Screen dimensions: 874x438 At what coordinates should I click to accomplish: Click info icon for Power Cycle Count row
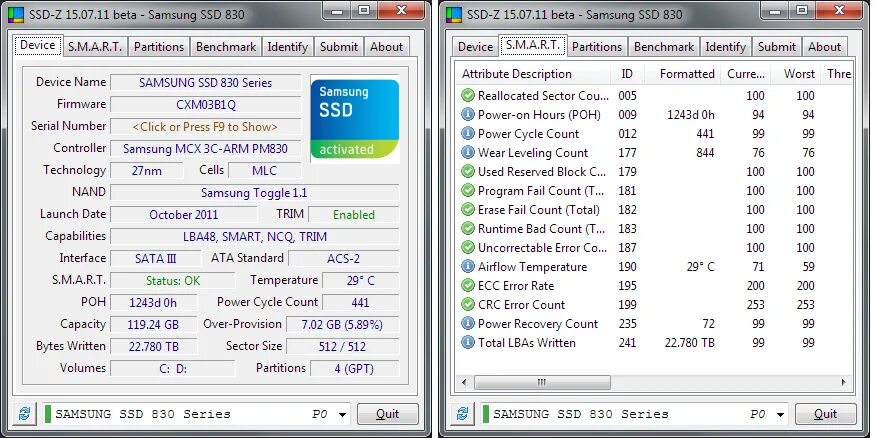click(468, 133)
